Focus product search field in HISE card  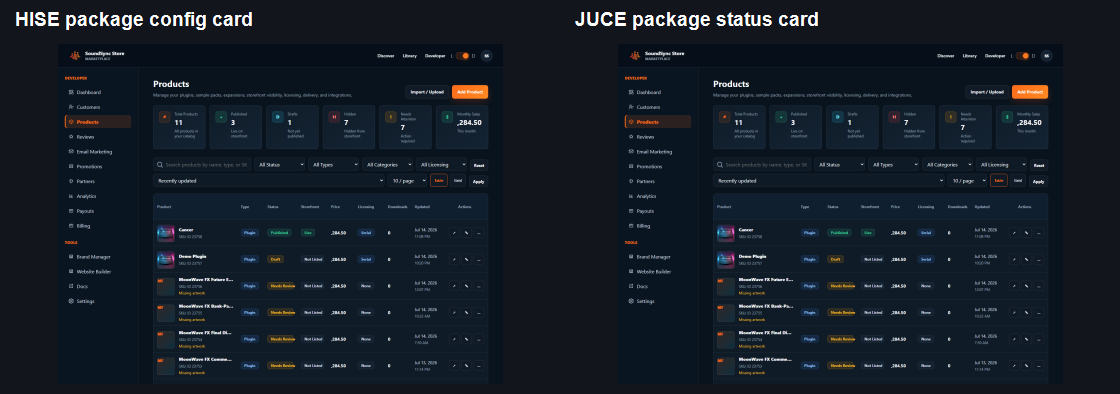click(x=202, y=164)
